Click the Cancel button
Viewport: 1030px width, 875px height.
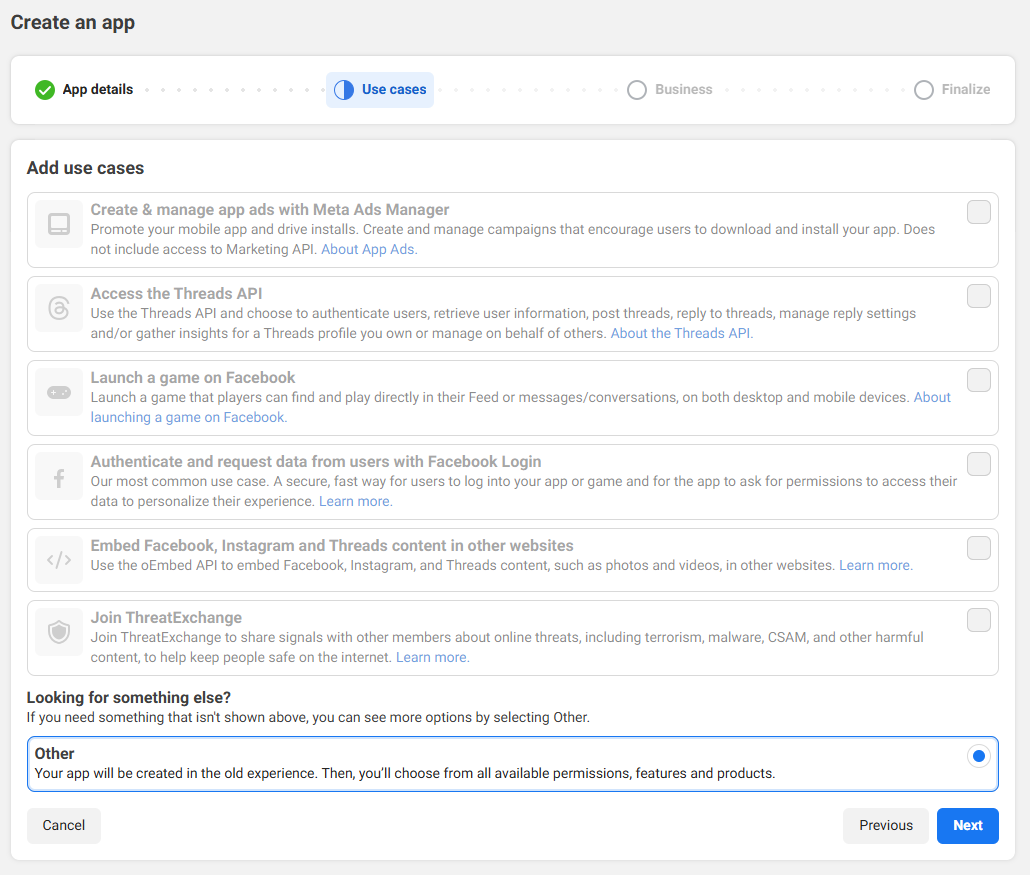pyautogui.click(x=64, y=826)
